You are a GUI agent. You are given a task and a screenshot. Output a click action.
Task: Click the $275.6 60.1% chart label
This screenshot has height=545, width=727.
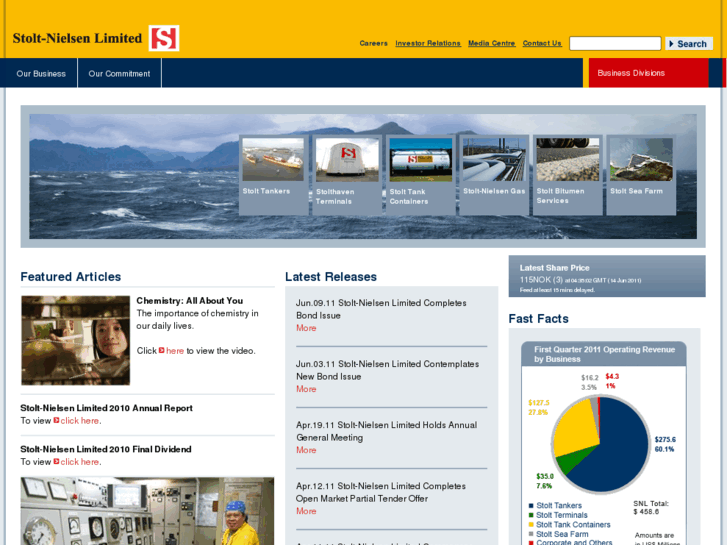click(665, 444)
